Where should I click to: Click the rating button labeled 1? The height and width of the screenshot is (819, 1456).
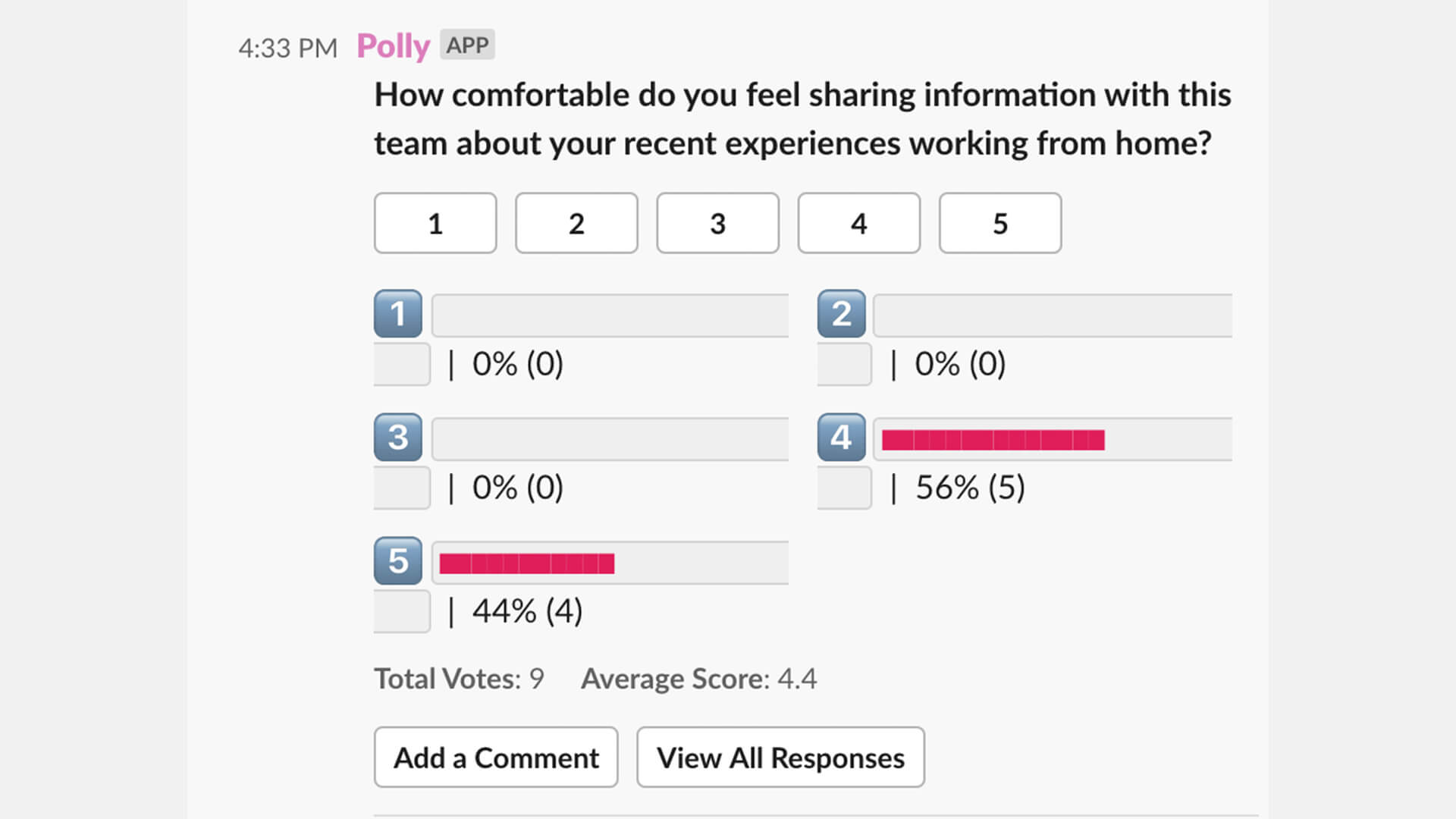[x=435, y=221]
